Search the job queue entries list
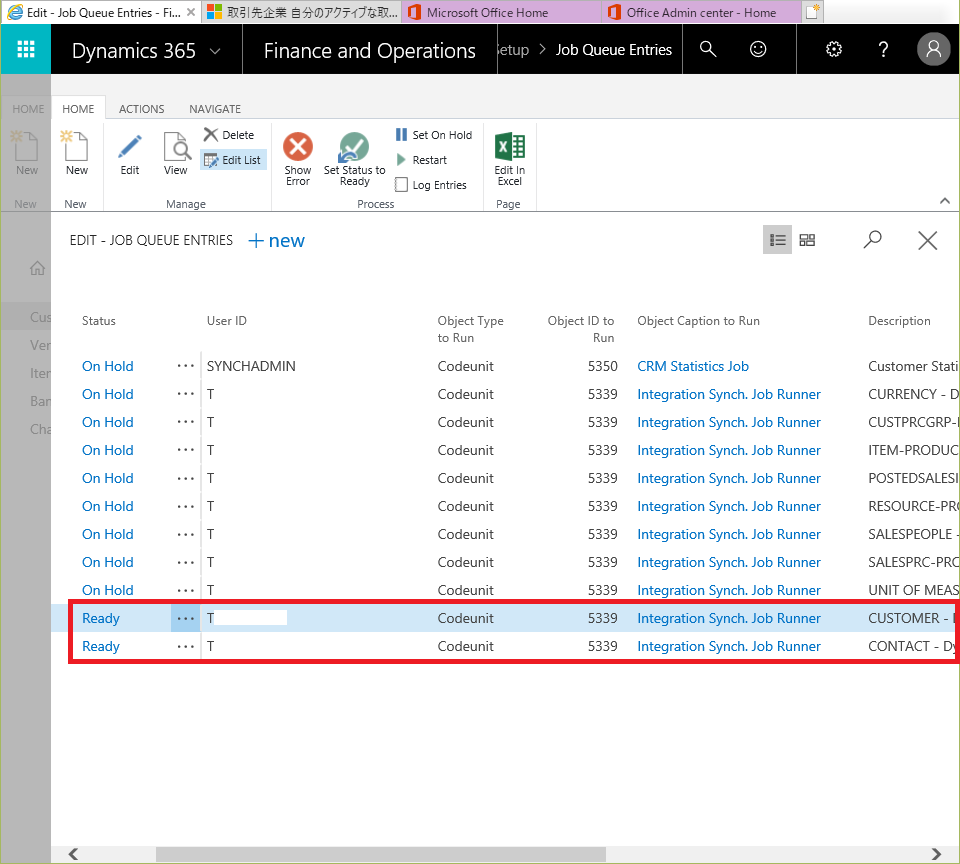960x864 pixels. 872,239
